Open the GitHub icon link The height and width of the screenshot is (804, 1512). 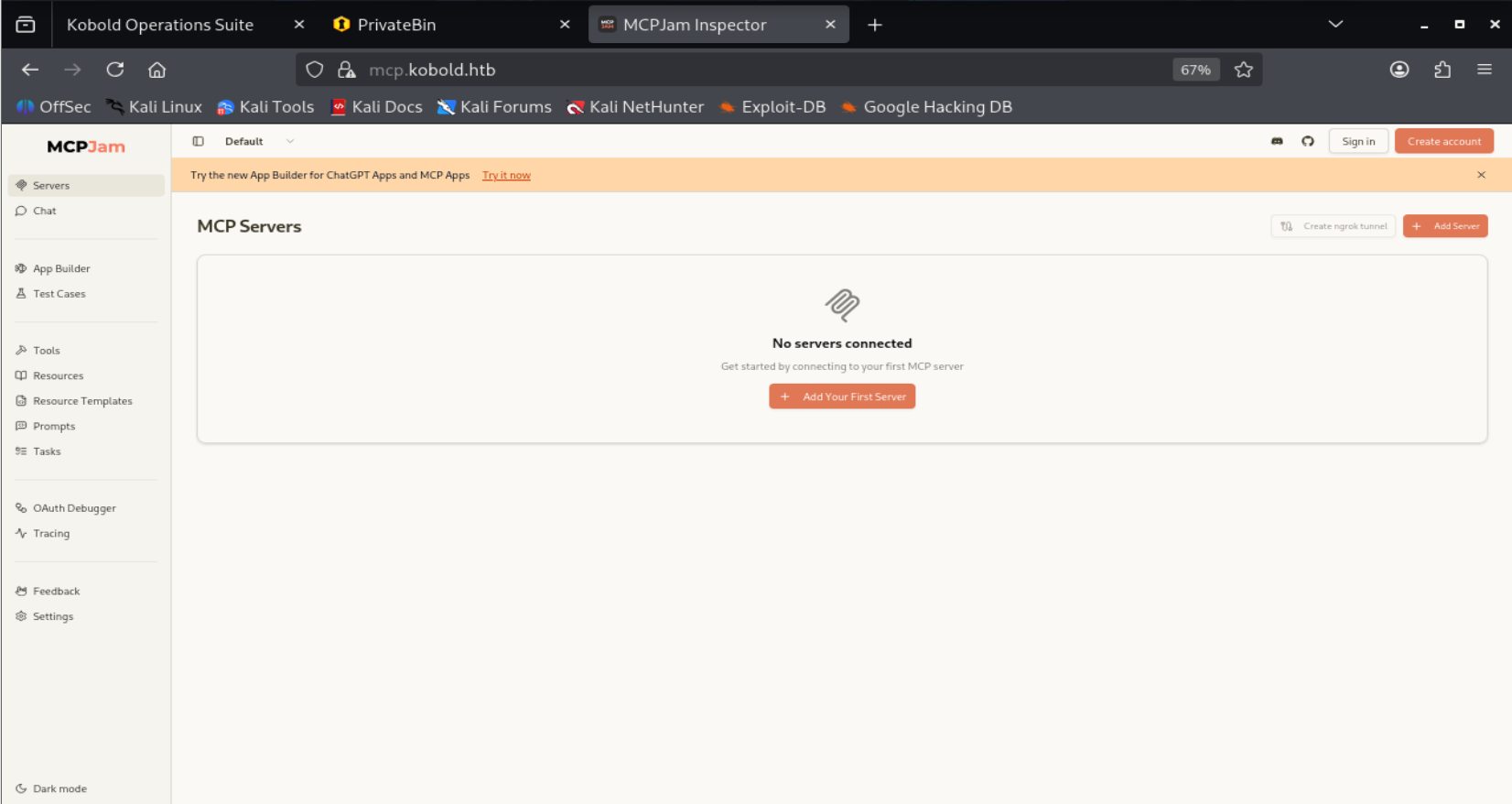1308,141
